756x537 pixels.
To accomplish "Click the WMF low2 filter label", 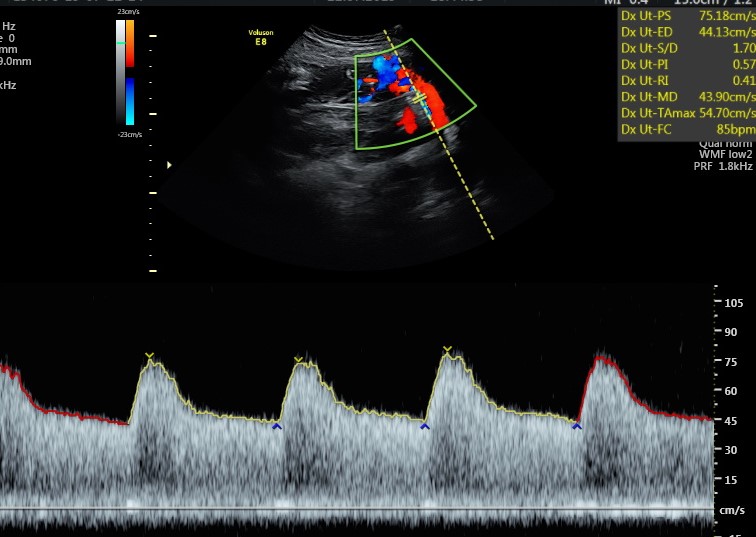I will 722,155.
